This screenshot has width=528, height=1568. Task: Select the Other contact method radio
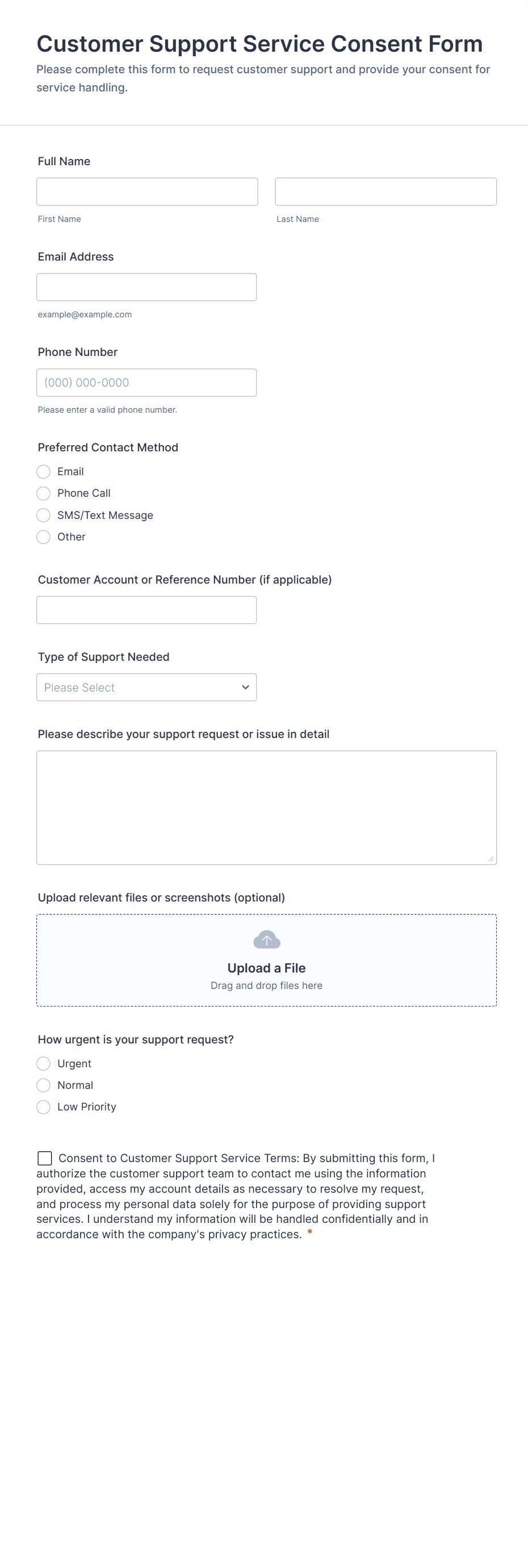point(43,537)
